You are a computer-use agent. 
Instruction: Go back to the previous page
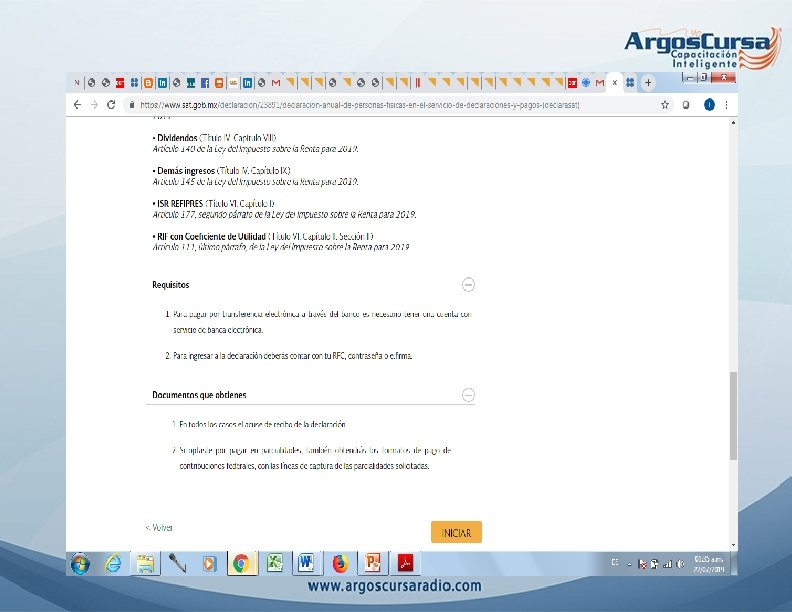[x=77, y=105]
